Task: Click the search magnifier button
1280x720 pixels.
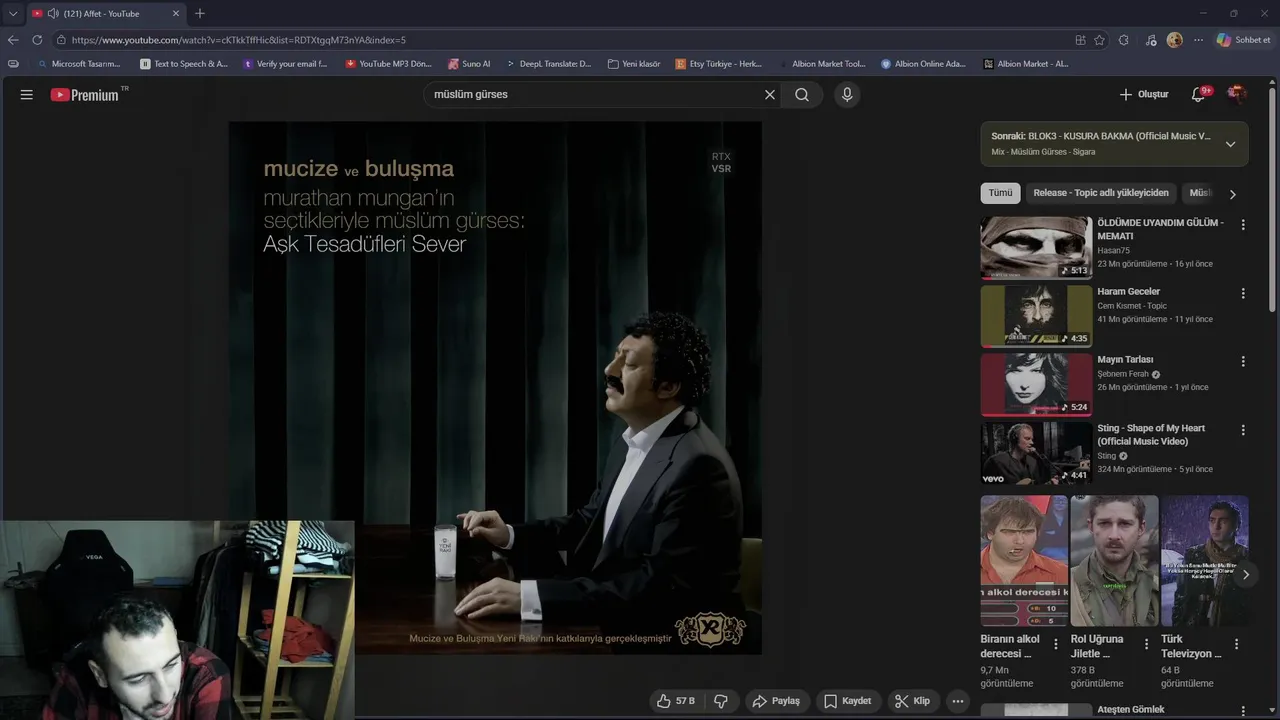Action: pyautogui.click(x=802, y=95)
